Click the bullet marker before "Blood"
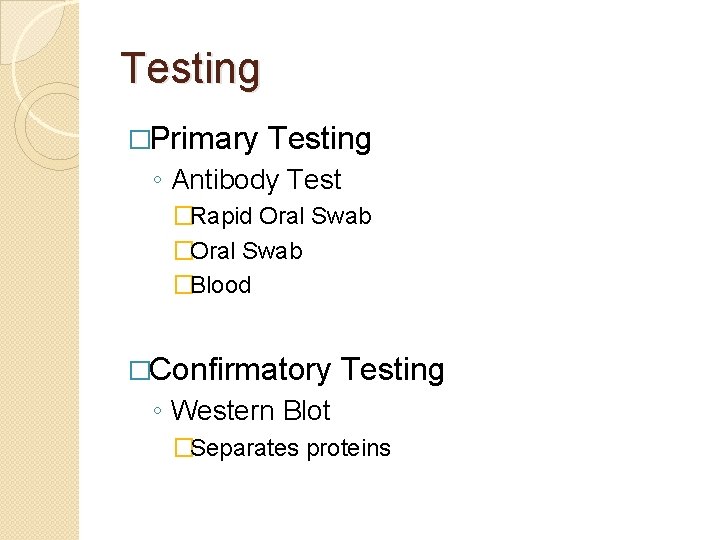Screen dimensions: 720x540 point(182,285)
